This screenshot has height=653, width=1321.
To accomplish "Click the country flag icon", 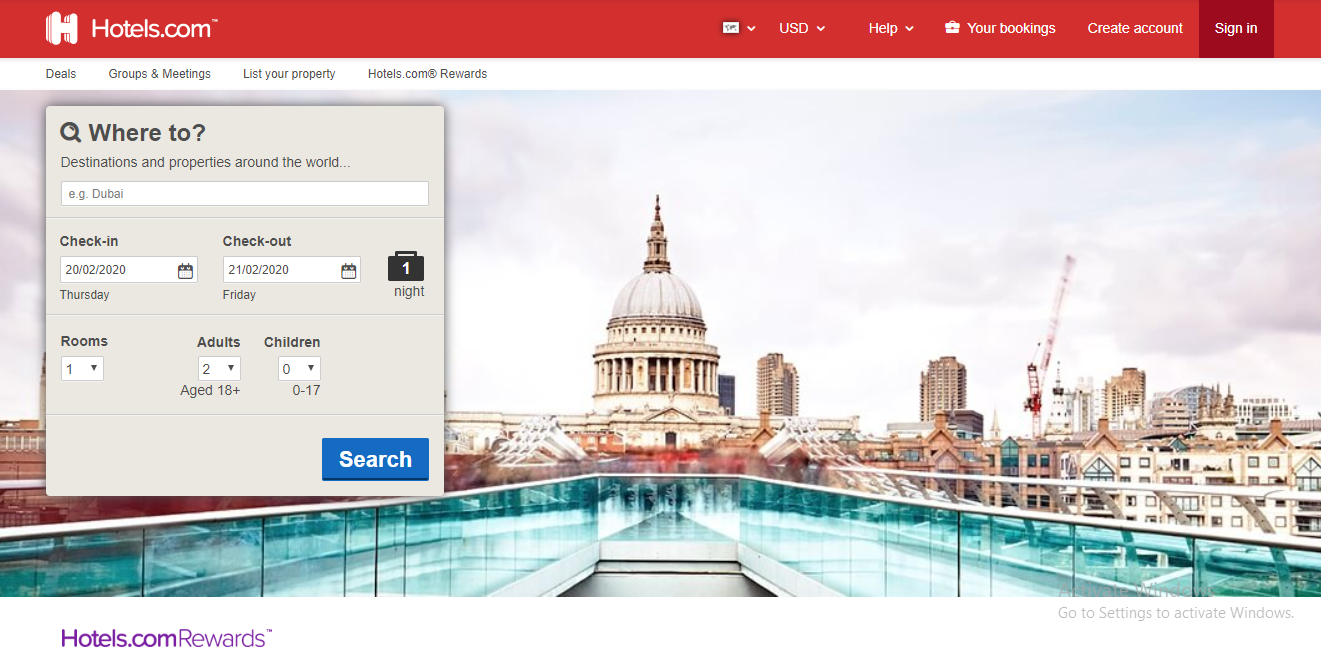I will coord(731,28).
